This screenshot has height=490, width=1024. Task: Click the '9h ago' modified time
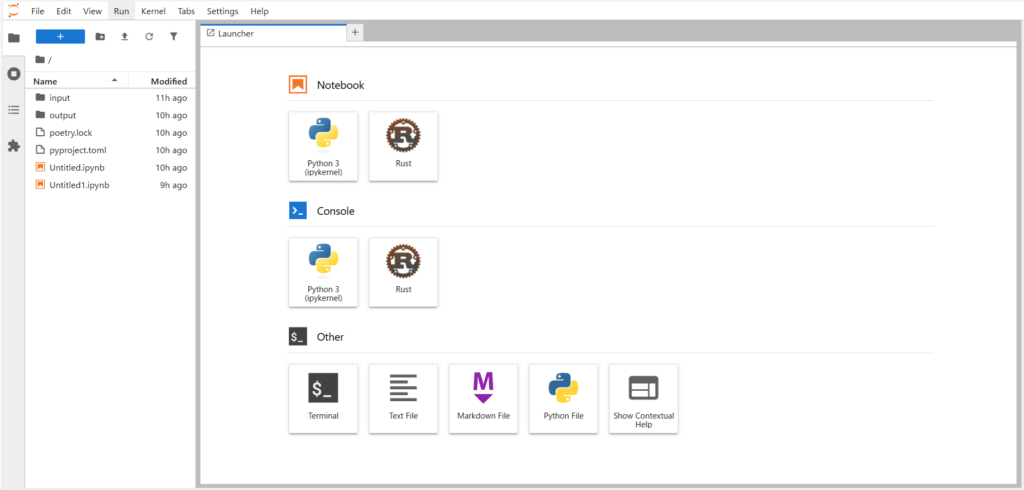click(174, 185)
